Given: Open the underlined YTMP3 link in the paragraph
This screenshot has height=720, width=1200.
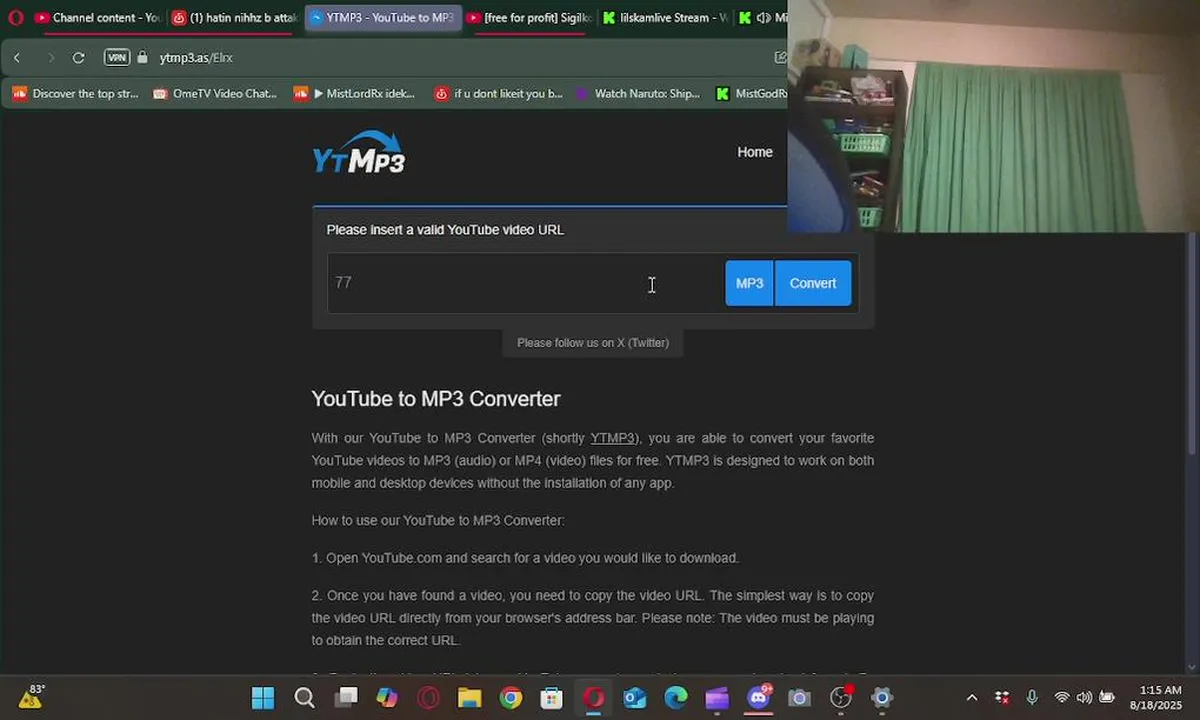Looking at the screenshot, I should tap(612, 438).
